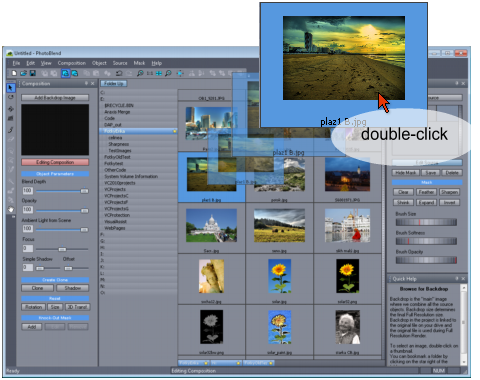480x380 pixels.
Task: Select the rotate tool below the pointer
Action: 11,97
